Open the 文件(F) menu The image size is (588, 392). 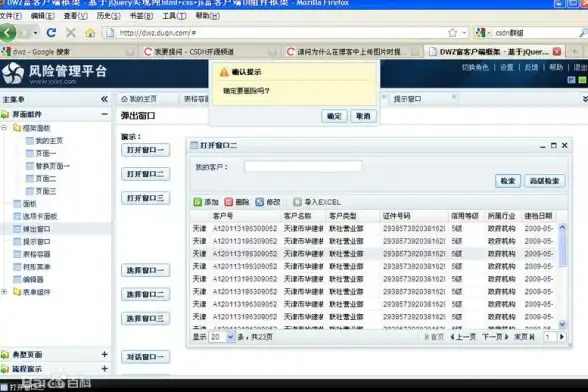(x=11, y=16)
